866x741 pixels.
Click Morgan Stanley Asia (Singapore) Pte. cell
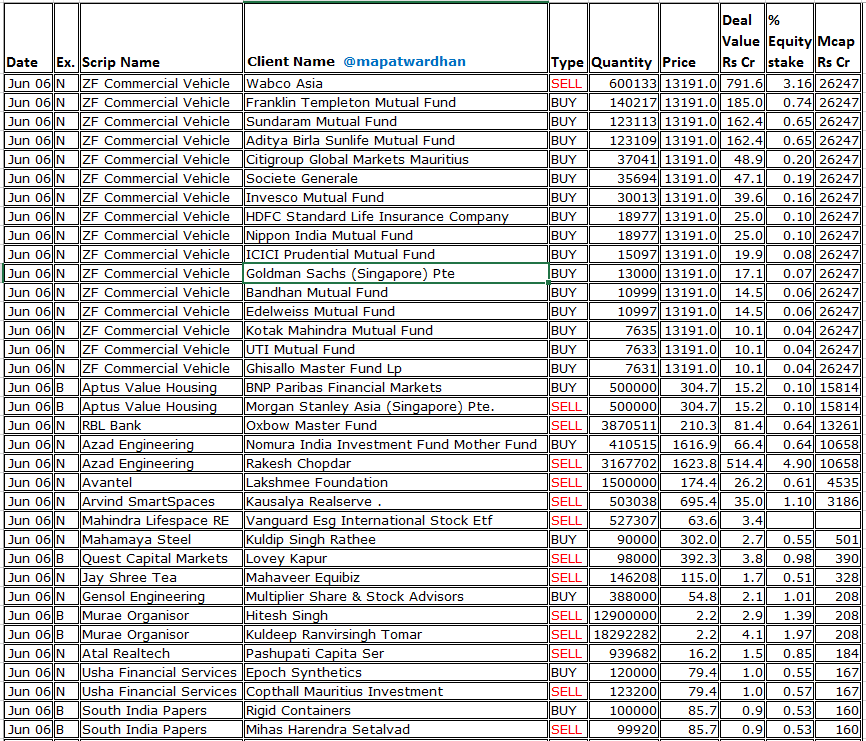395,406
